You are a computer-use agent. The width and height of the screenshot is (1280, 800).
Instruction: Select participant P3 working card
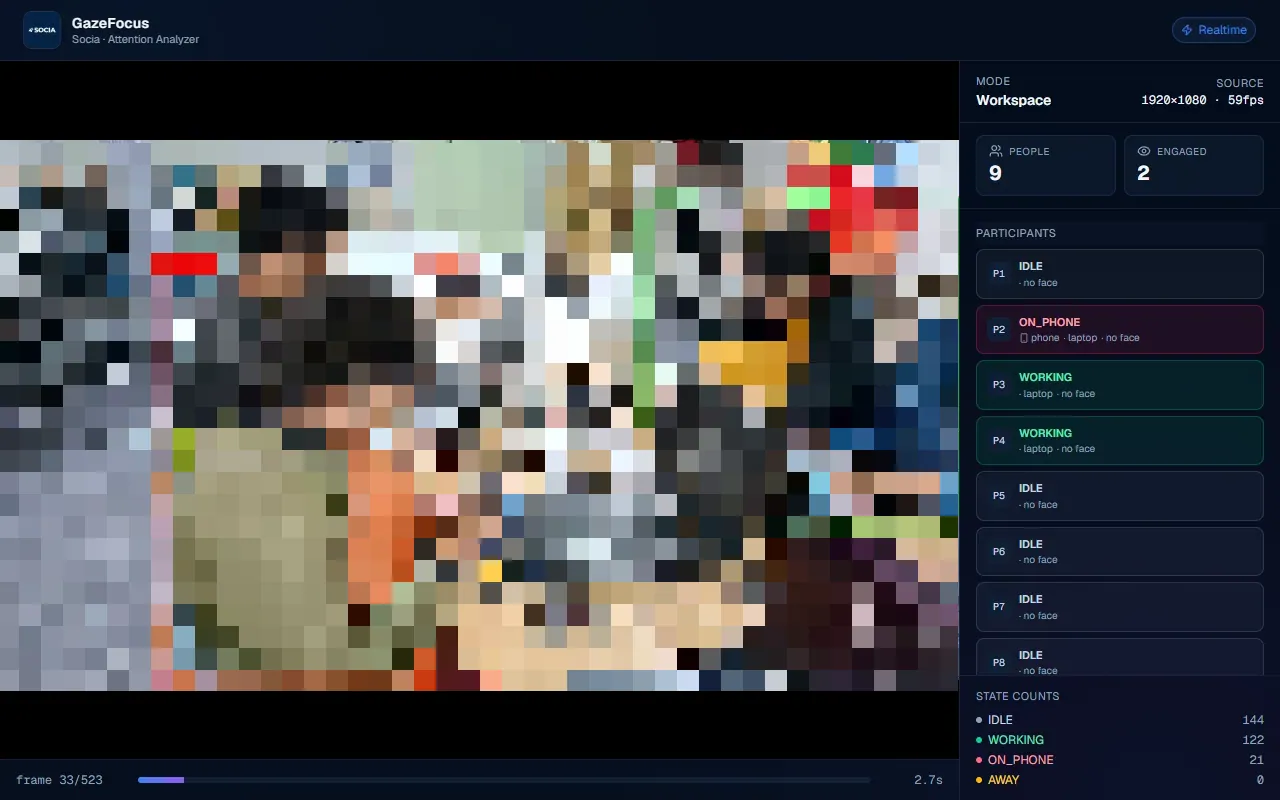click(1119, 385)
